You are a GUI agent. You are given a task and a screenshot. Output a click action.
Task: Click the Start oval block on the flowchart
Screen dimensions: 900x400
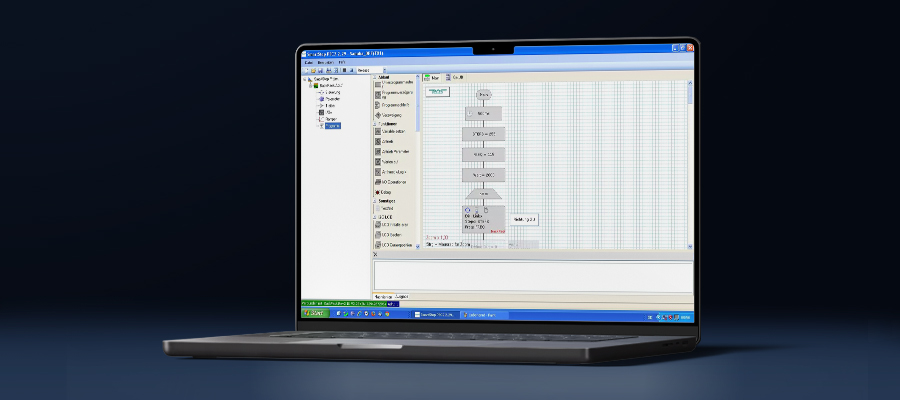click(484, 93)
